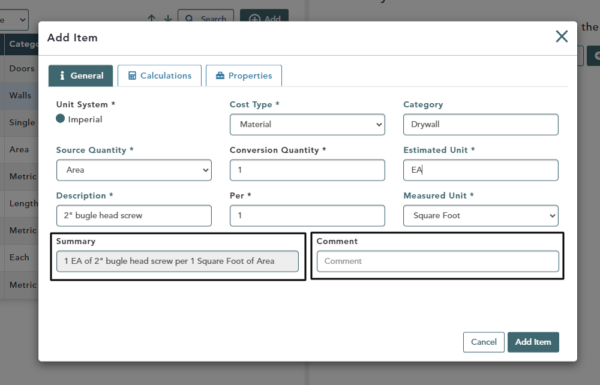600x385 pixels.
Task: Open the General tab
Action: 81,76
